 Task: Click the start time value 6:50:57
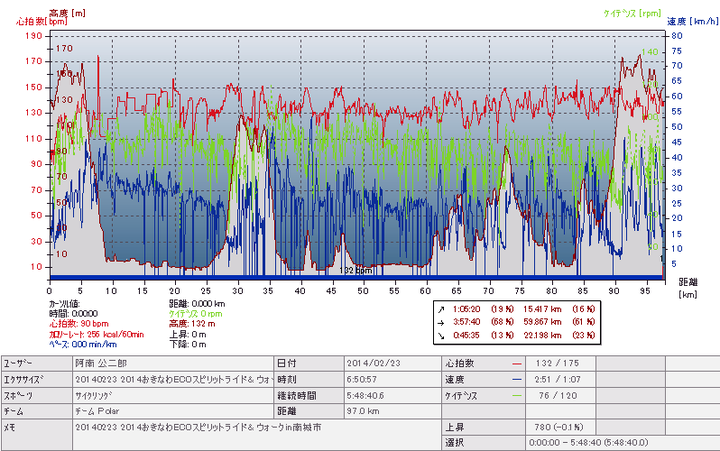pos(393,380)
